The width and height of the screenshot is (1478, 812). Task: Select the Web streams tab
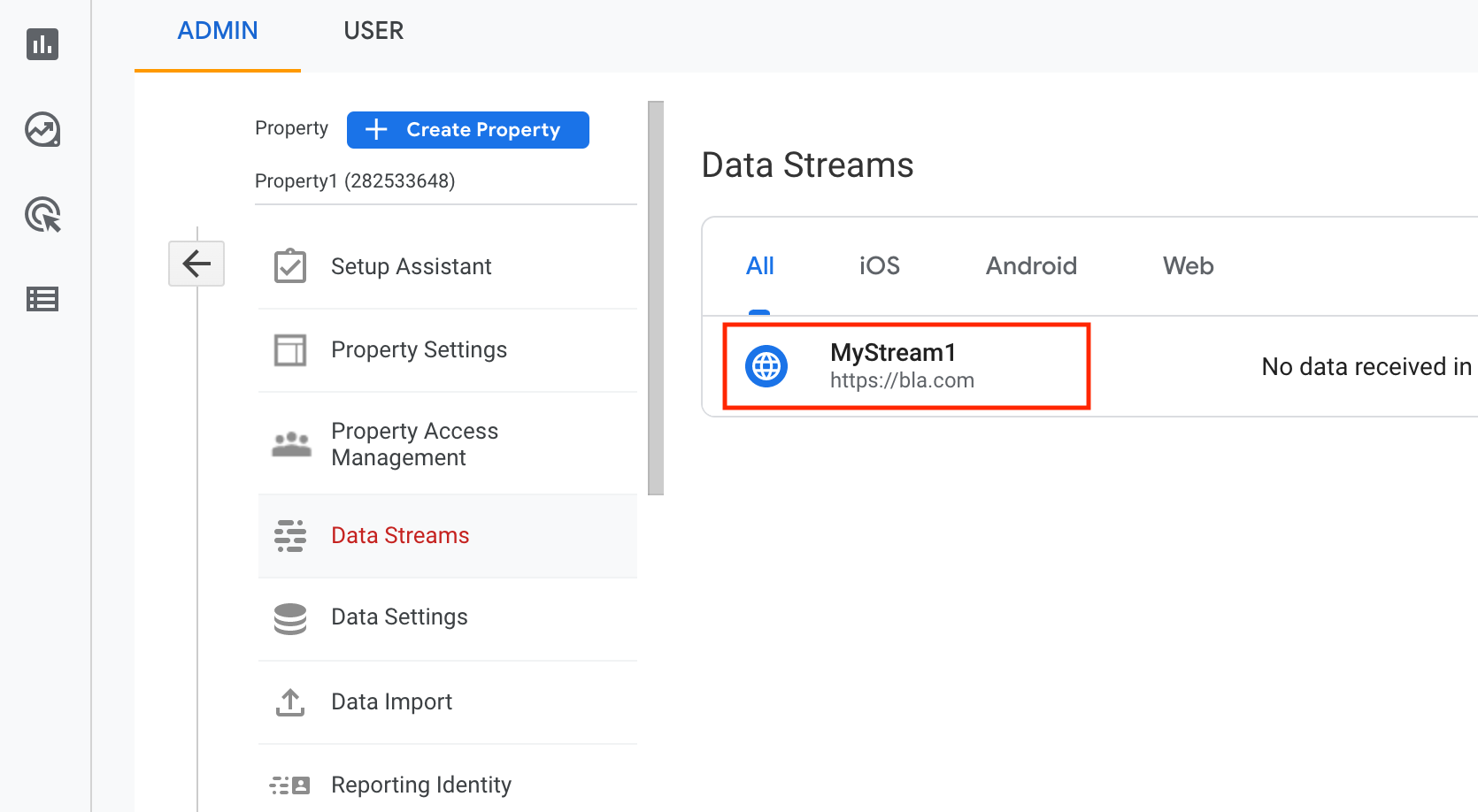click(x=1189, y=266)
